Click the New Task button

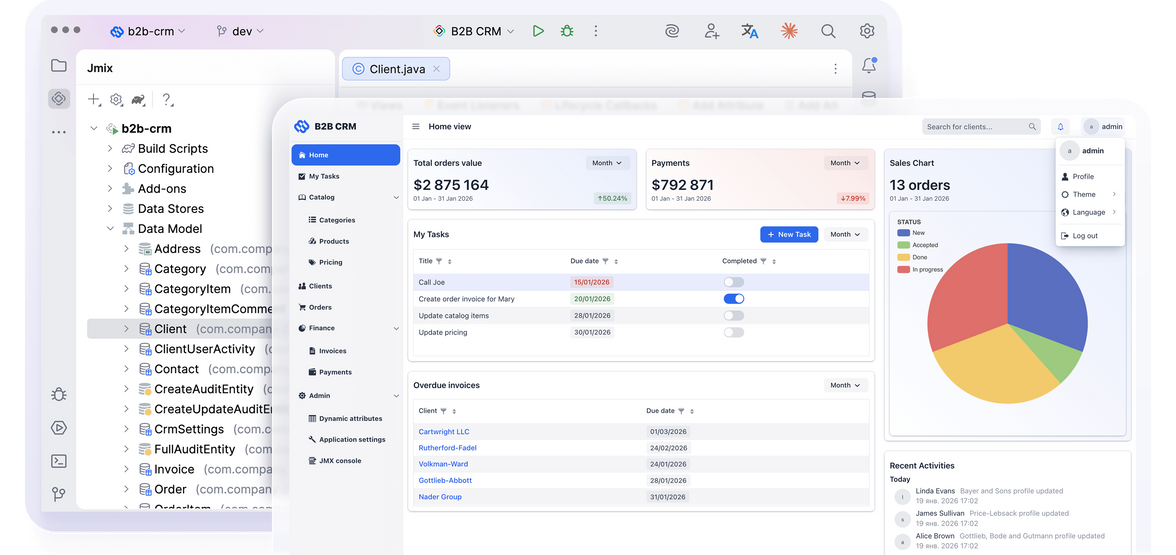[788, 234]
